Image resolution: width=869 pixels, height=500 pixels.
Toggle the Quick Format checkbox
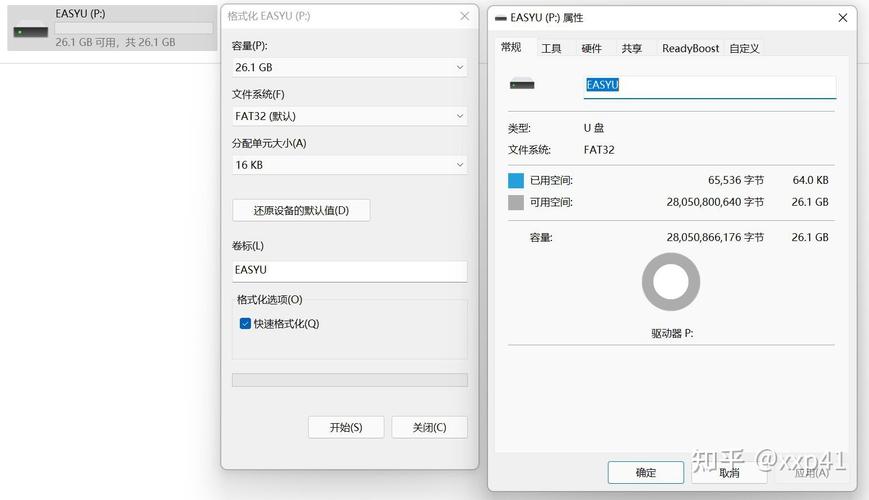click(x=245, y=324)
